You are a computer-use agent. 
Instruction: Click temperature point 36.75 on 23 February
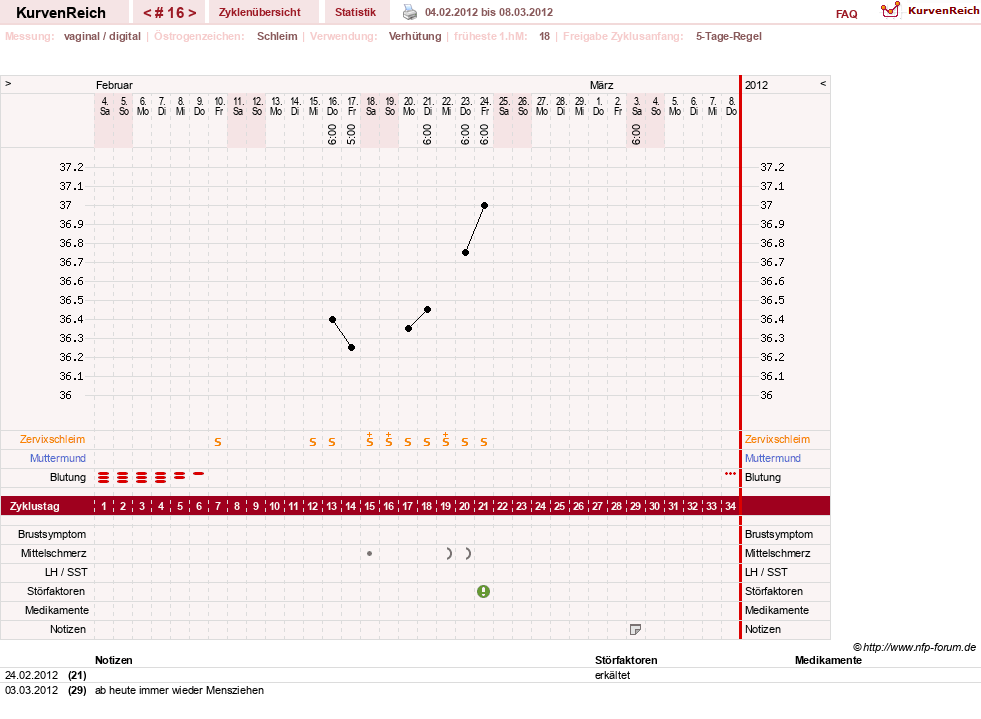point(465,253)
